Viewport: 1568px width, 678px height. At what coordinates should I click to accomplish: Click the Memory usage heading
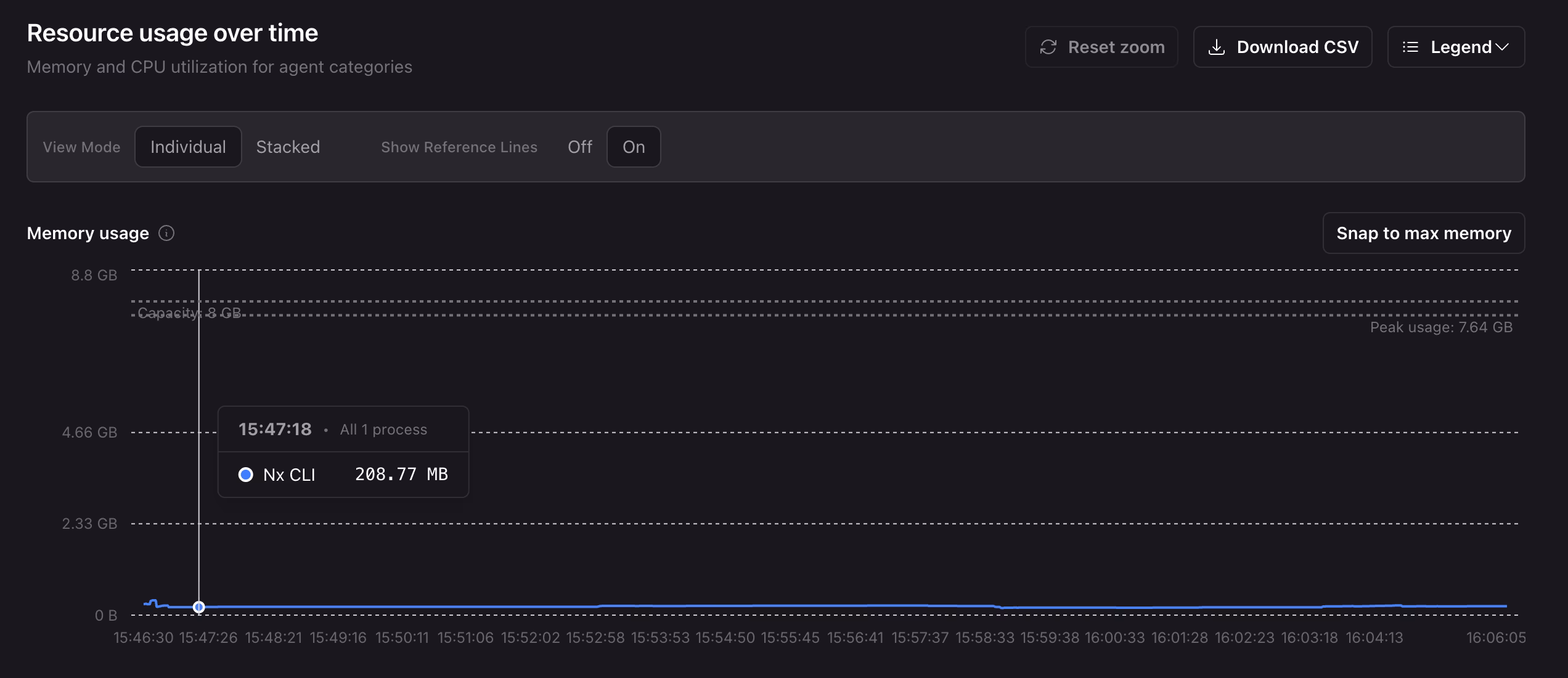click(88, 233)
